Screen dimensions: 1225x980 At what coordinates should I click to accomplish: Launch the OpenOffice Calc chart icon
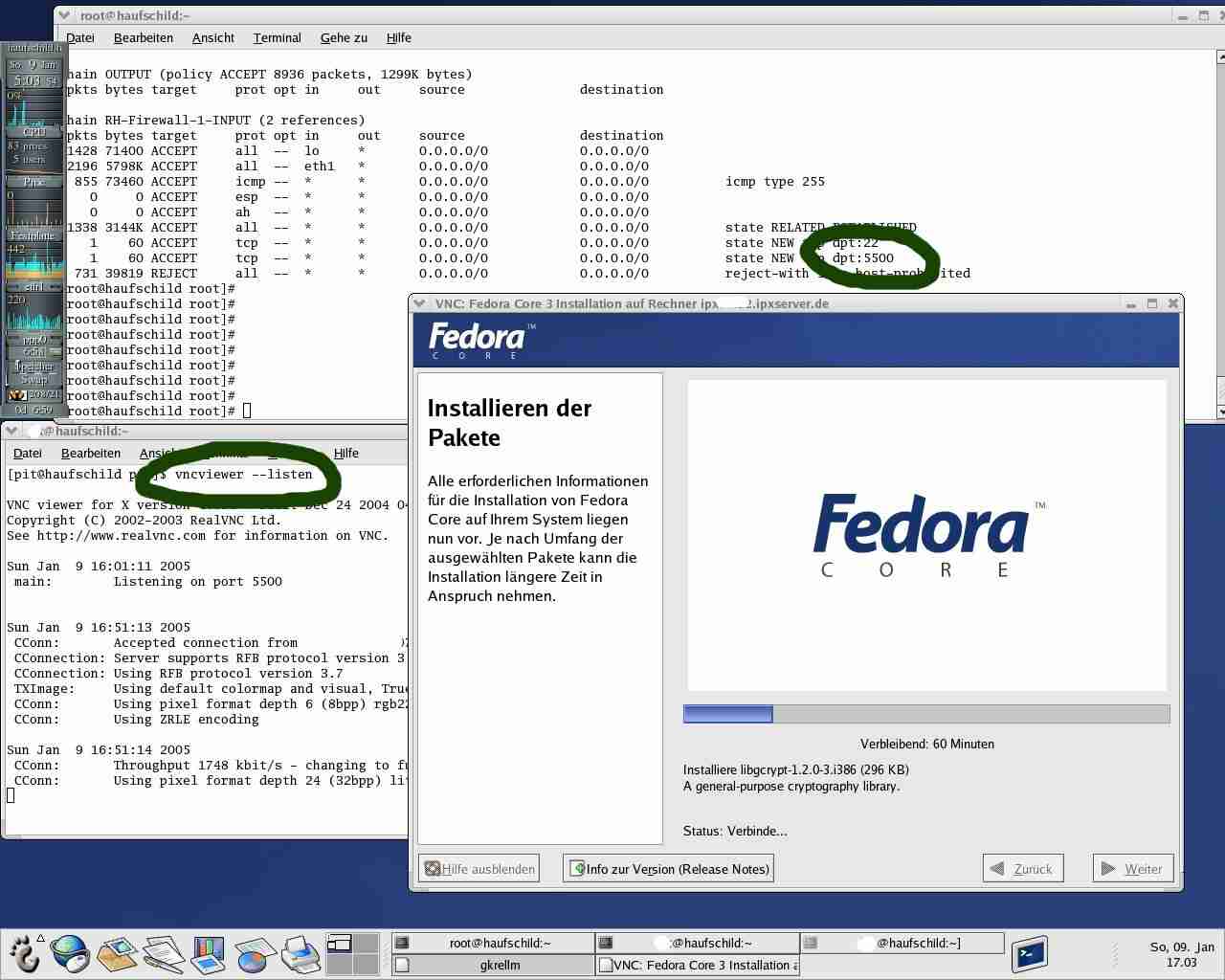click(254, 953)
